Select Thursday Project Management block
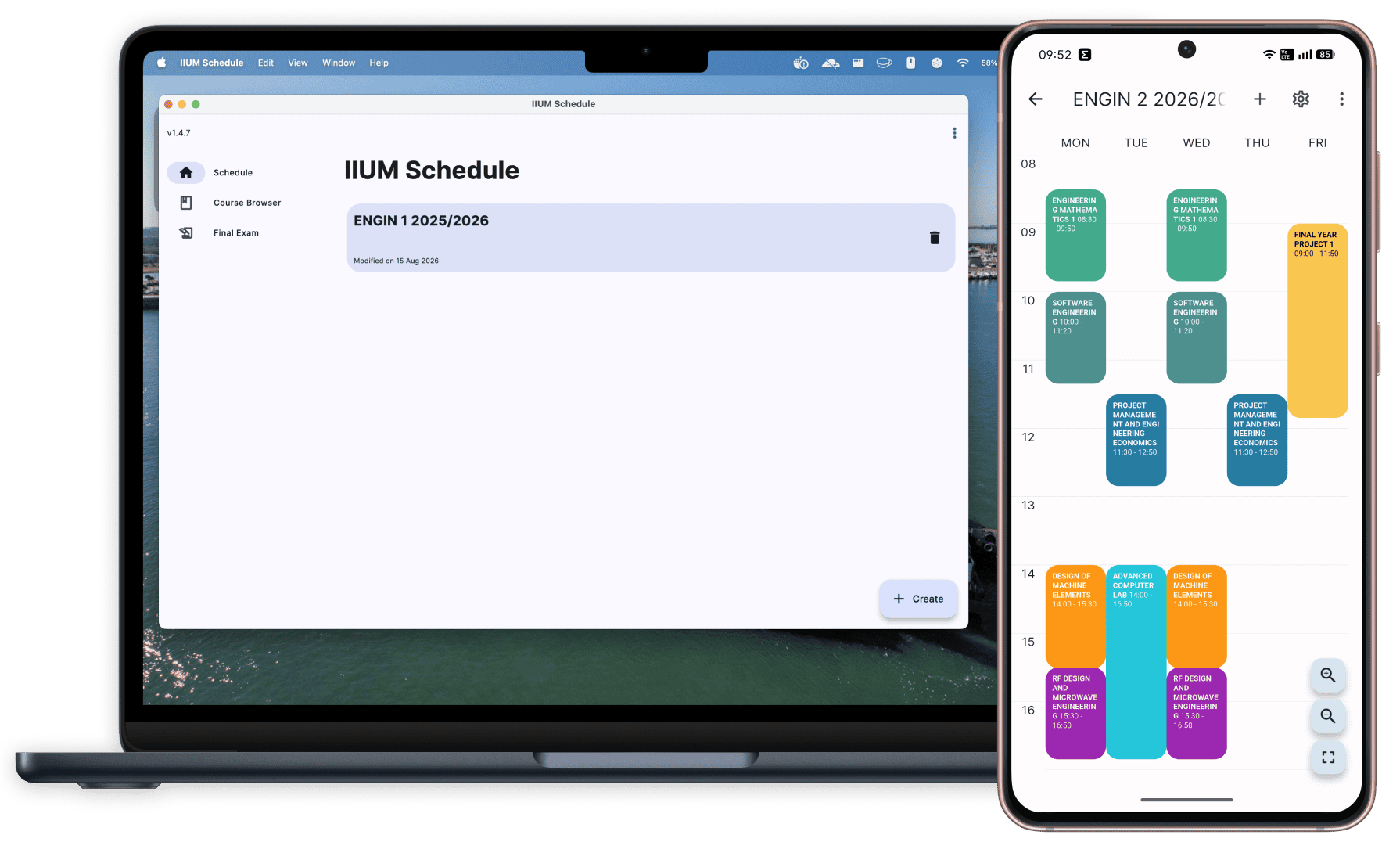Screen dimensions: 1400x853 pos(1257,440)
